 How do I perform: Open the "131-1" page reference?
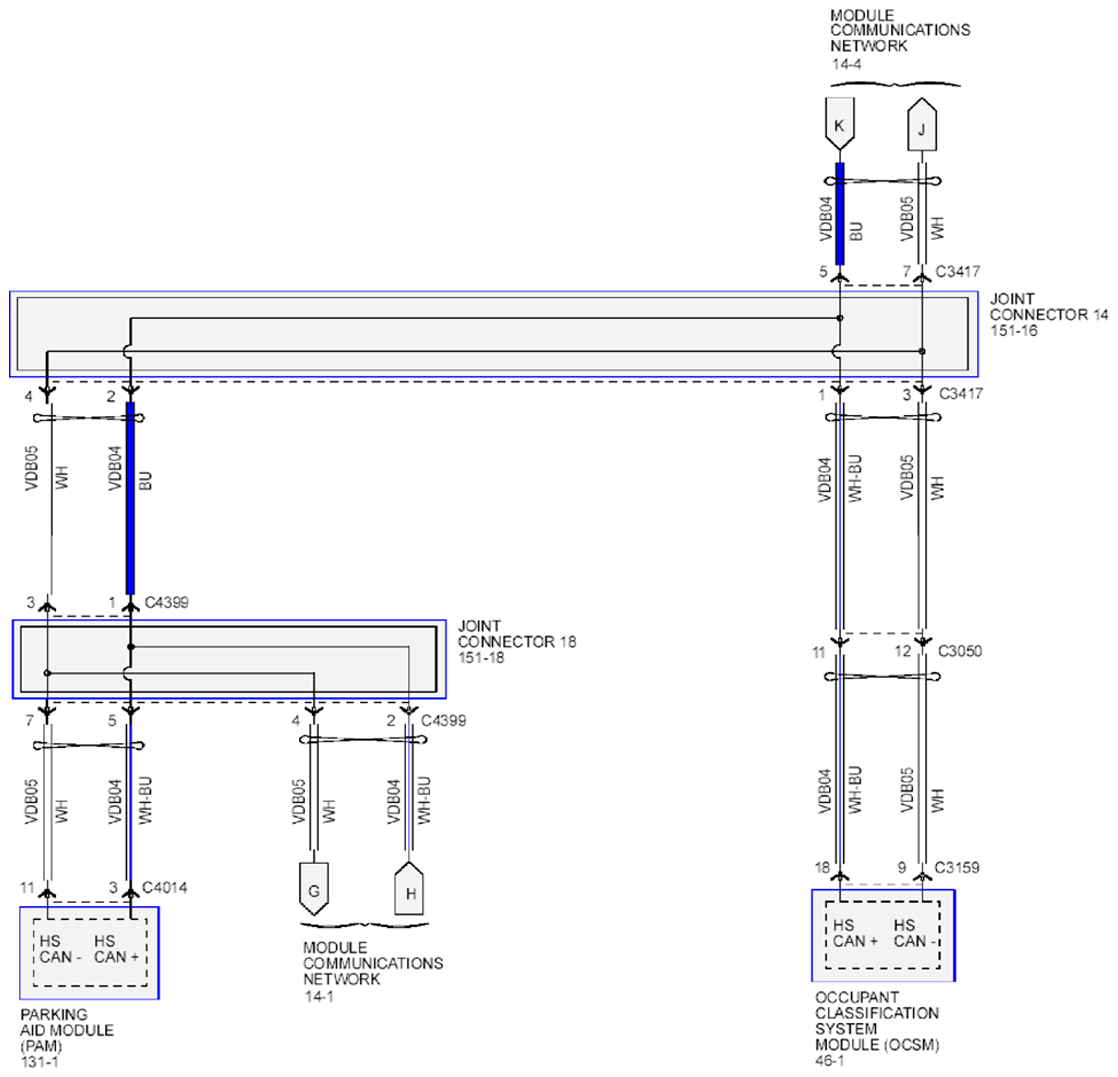pyautogui.click(x=39, y=1062)
